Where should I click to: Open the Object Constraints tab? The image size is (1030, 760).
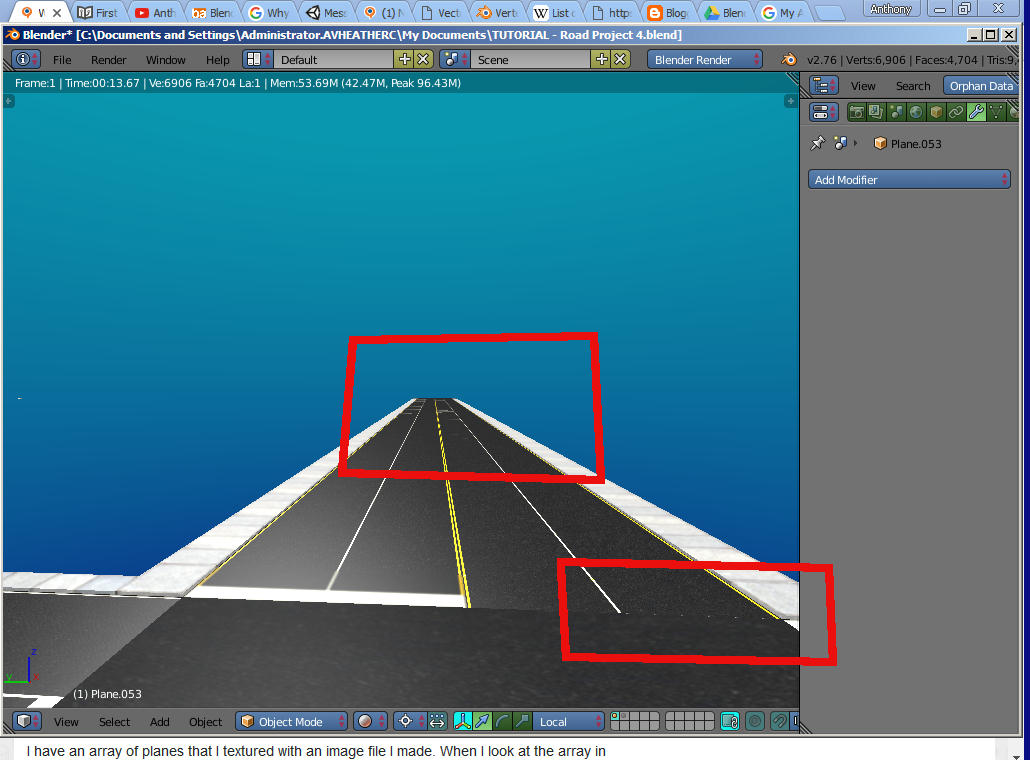[956, 111]
